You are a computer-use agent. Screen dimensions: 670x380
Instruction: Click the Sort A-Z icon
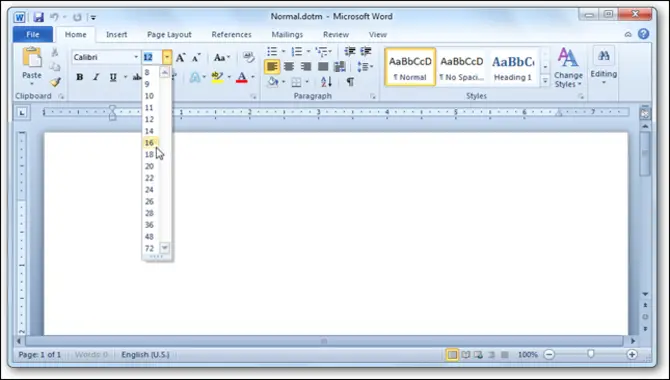click(x=326, y=81)
